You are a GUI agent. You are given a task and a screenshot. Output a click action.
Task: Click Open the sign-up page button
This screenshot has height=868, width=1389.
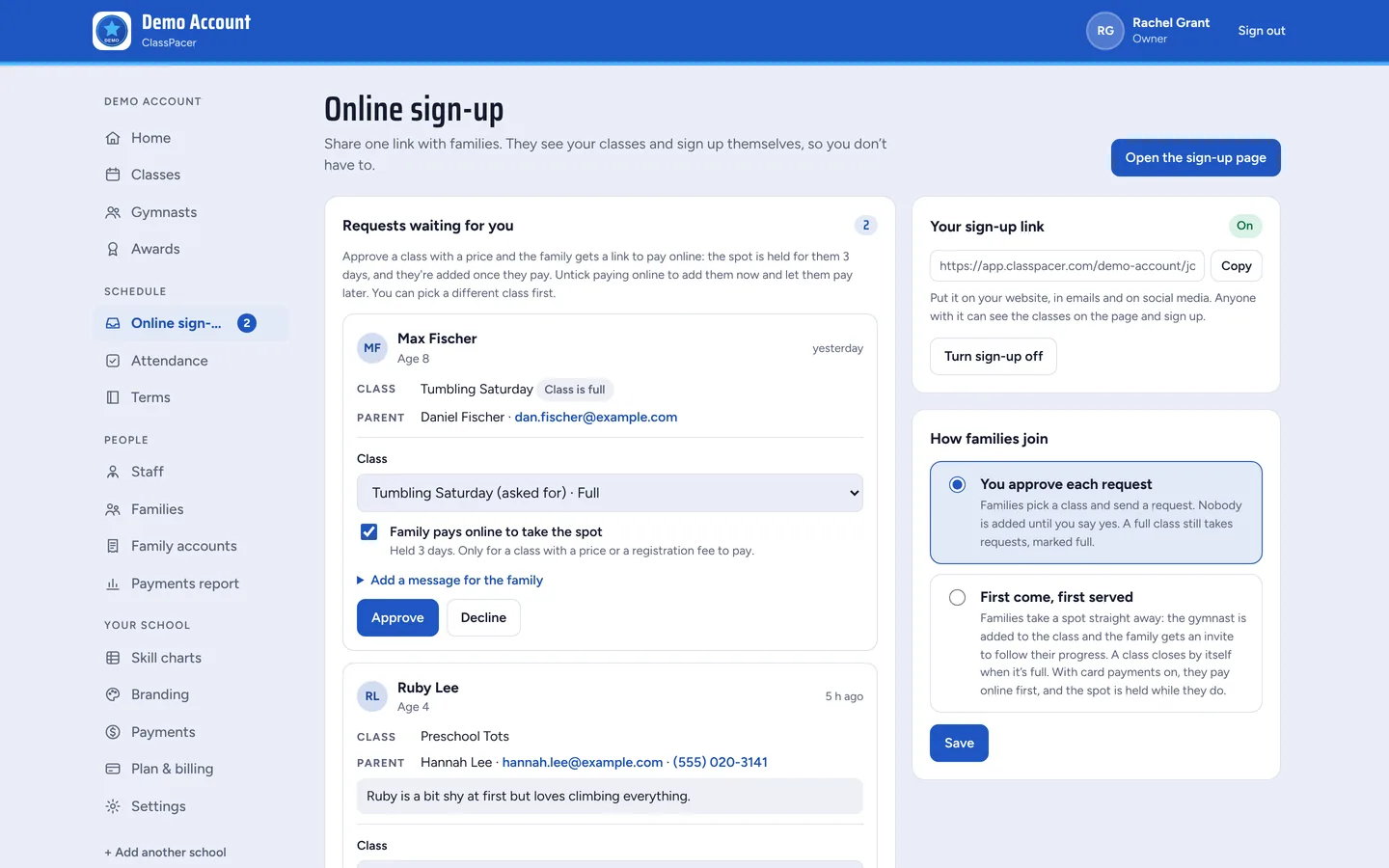coord(1196,157)
